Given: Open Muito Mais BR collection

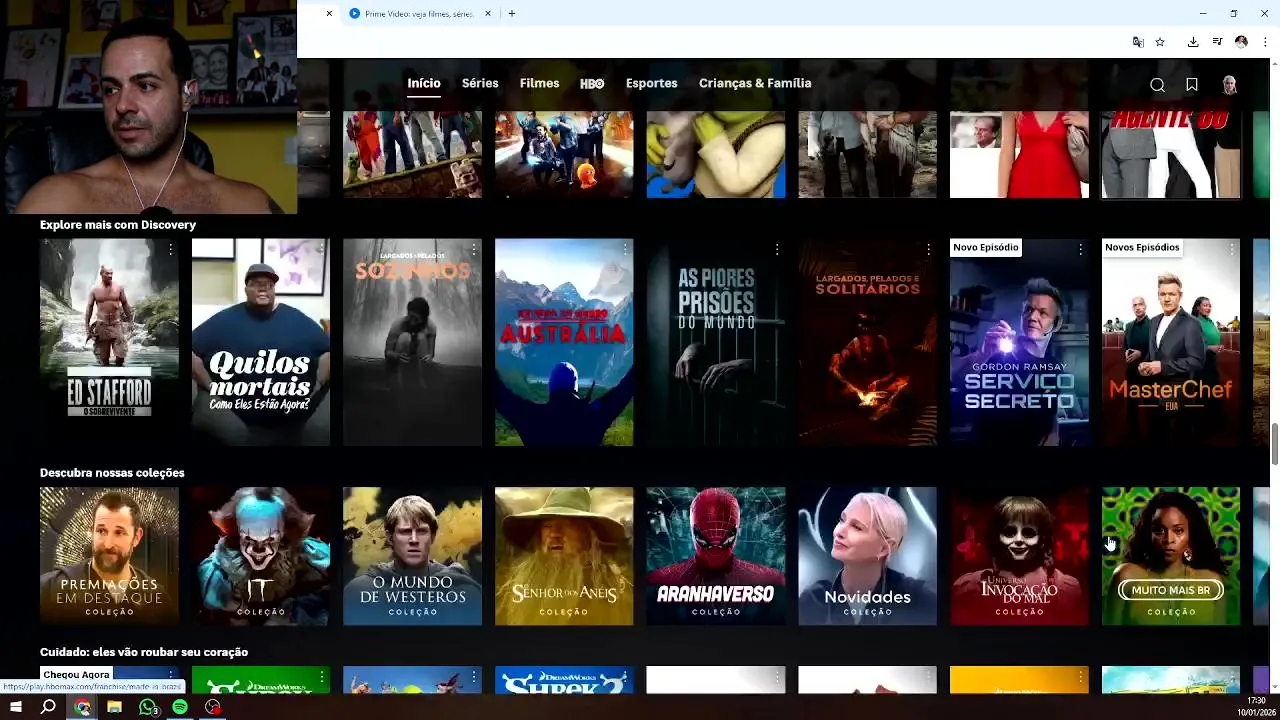Looking at the screenshot, I should [x=1171, y=556].
